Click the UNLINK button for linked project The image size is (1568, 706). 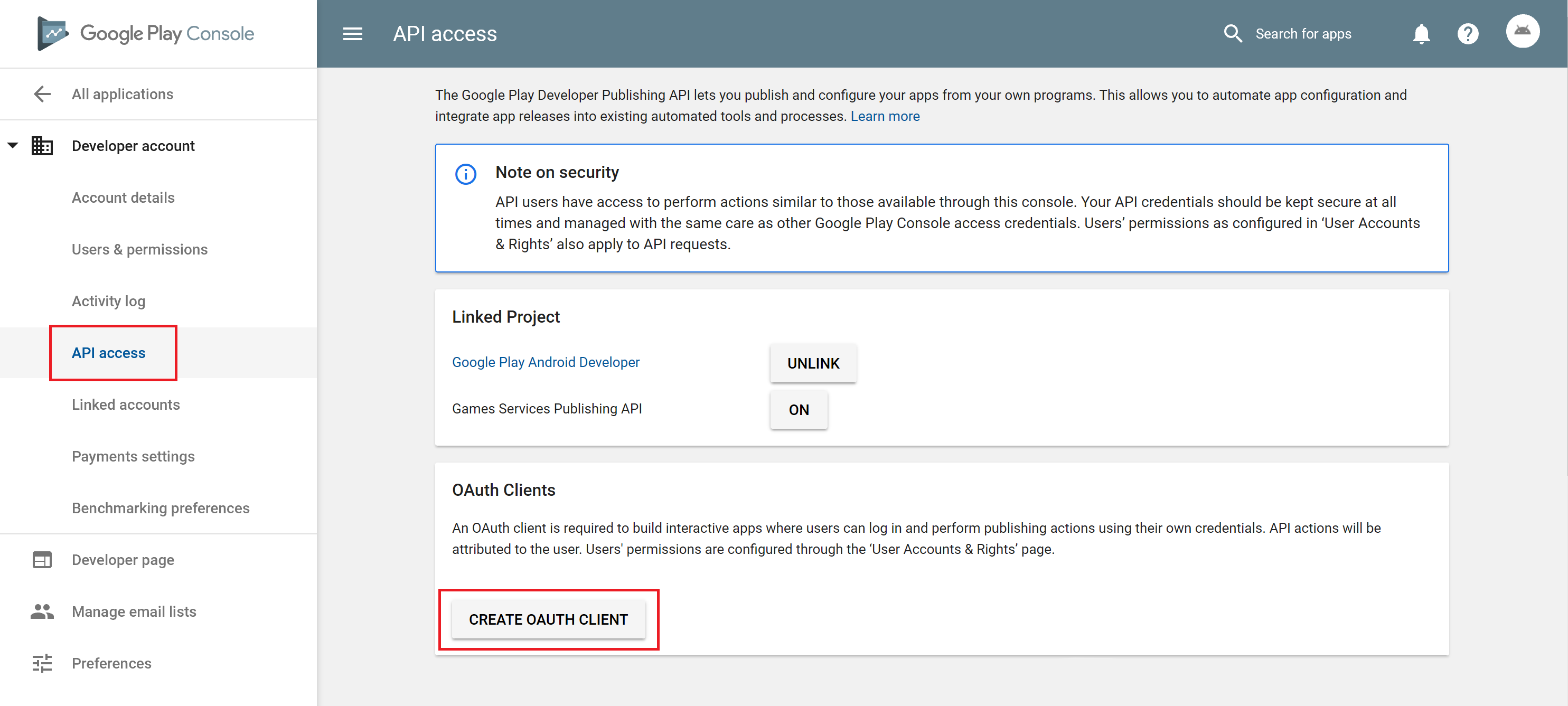(x=813, y=363)
